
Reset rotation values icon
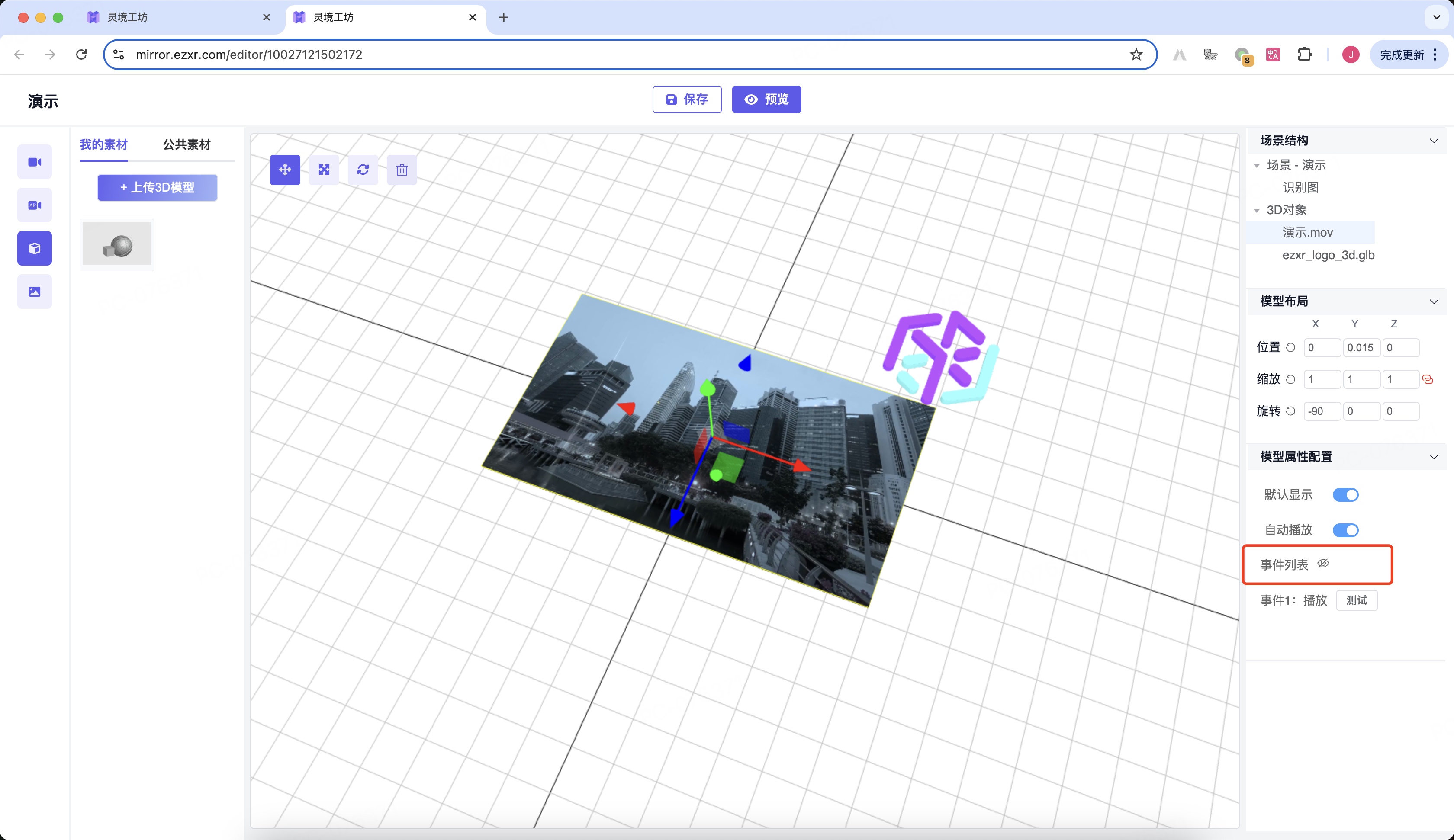click(x=1291, y=411)
